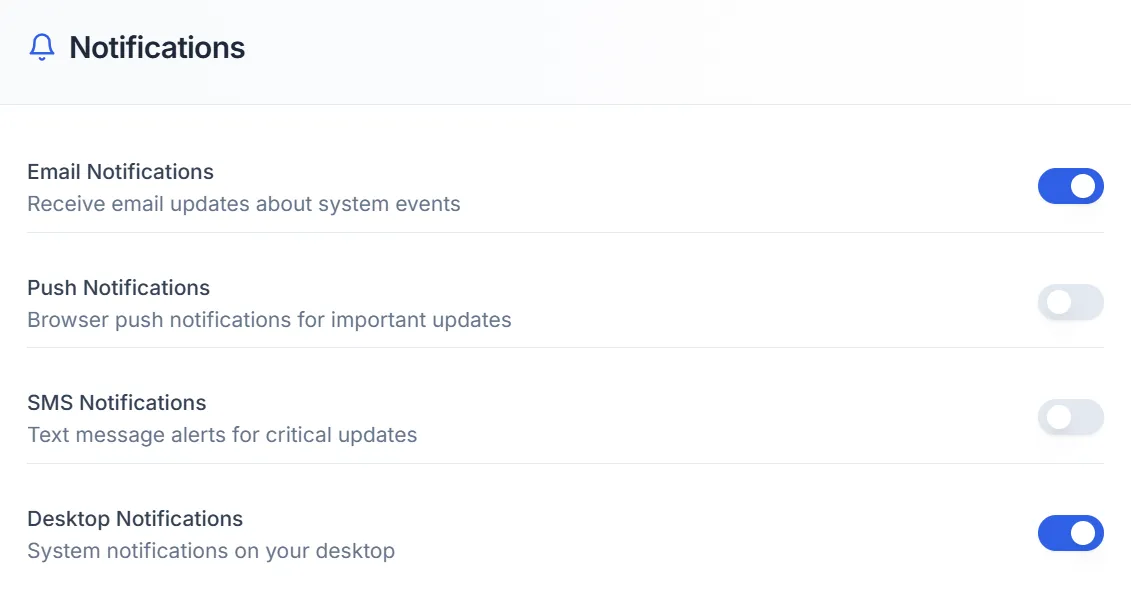Click 'Text message alerts for critical updates'
The width and height of the screenshot is (1131, 605).
click(222, 435)
